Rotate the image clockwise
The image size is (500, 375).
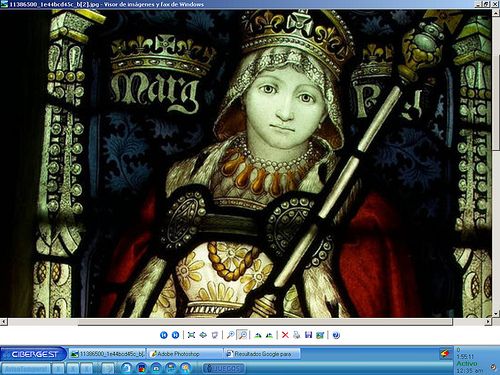(x=258, y=335)
